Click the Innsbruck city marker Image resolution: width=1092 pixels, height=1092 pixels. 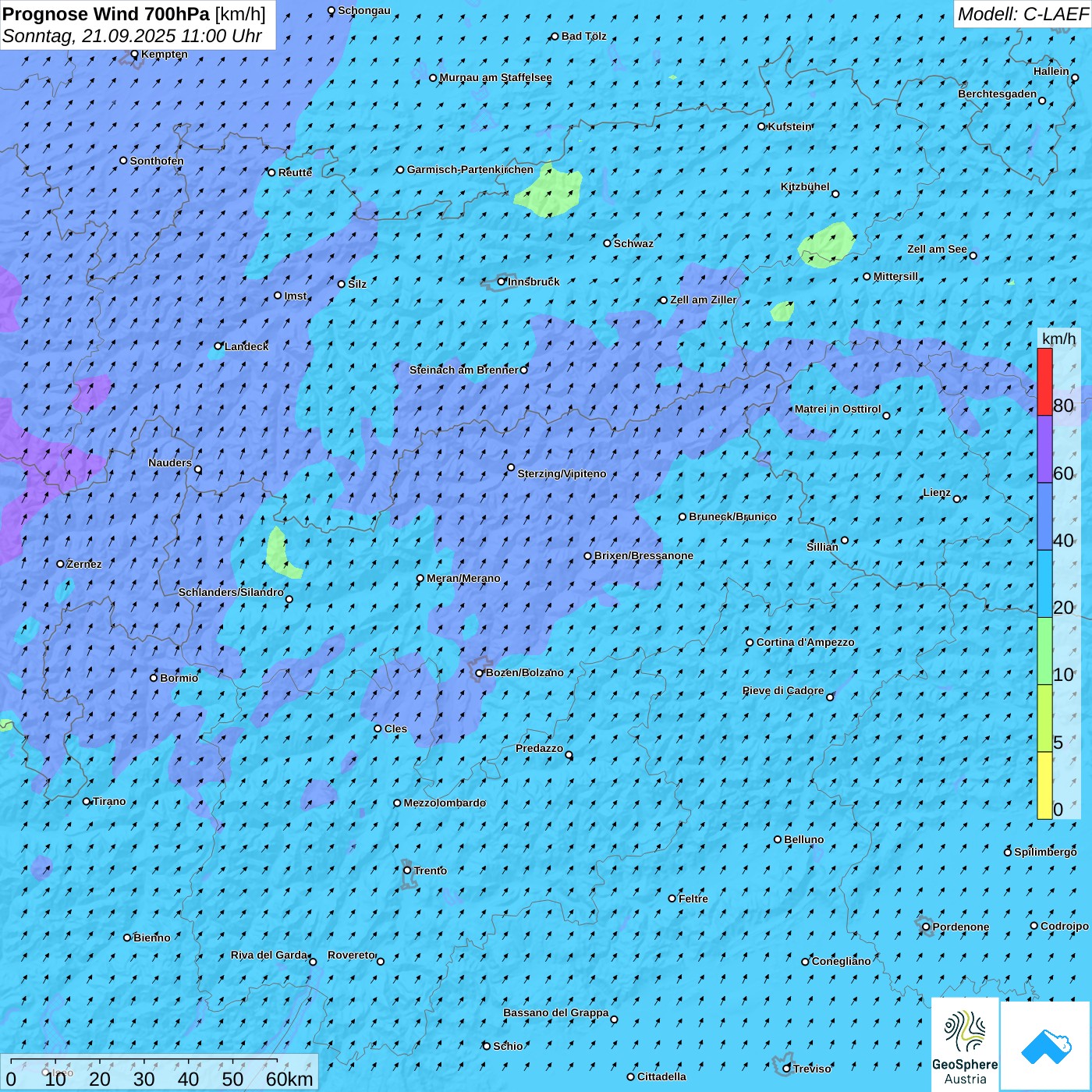(502, 282)
